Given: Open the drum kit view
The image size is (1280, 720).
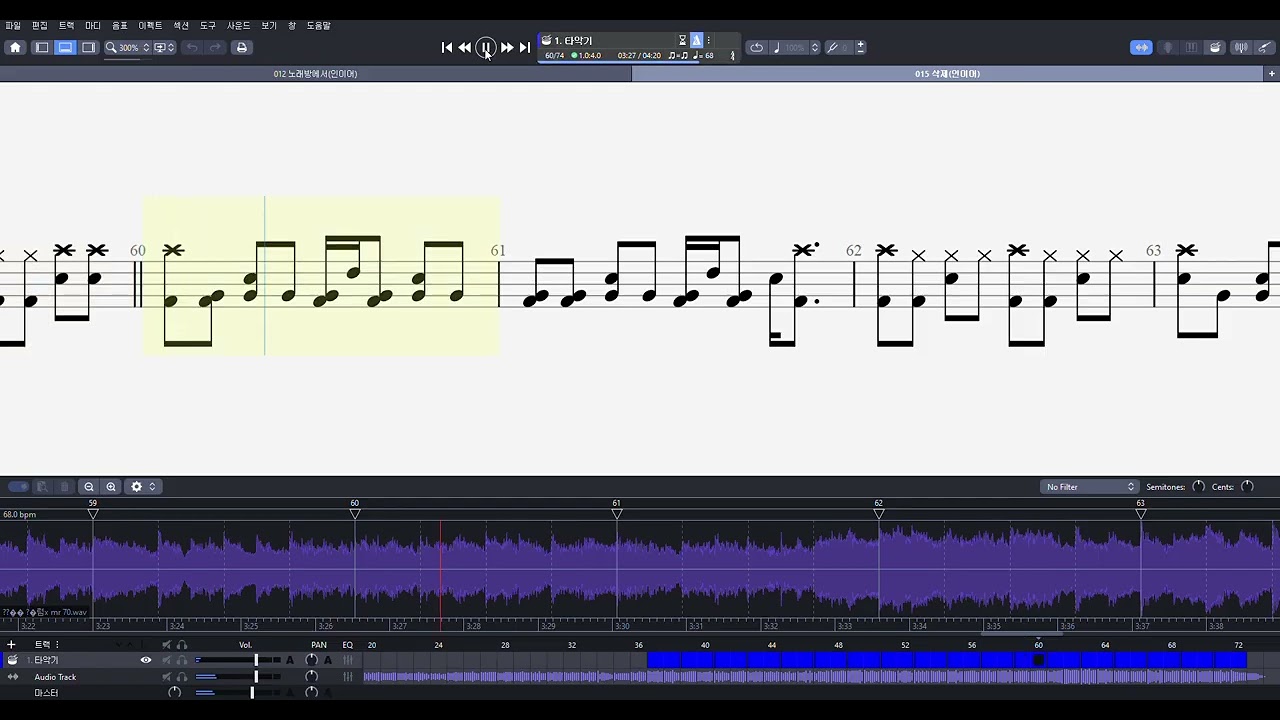Looking at the screenshot, I should tap(1215, 47).
